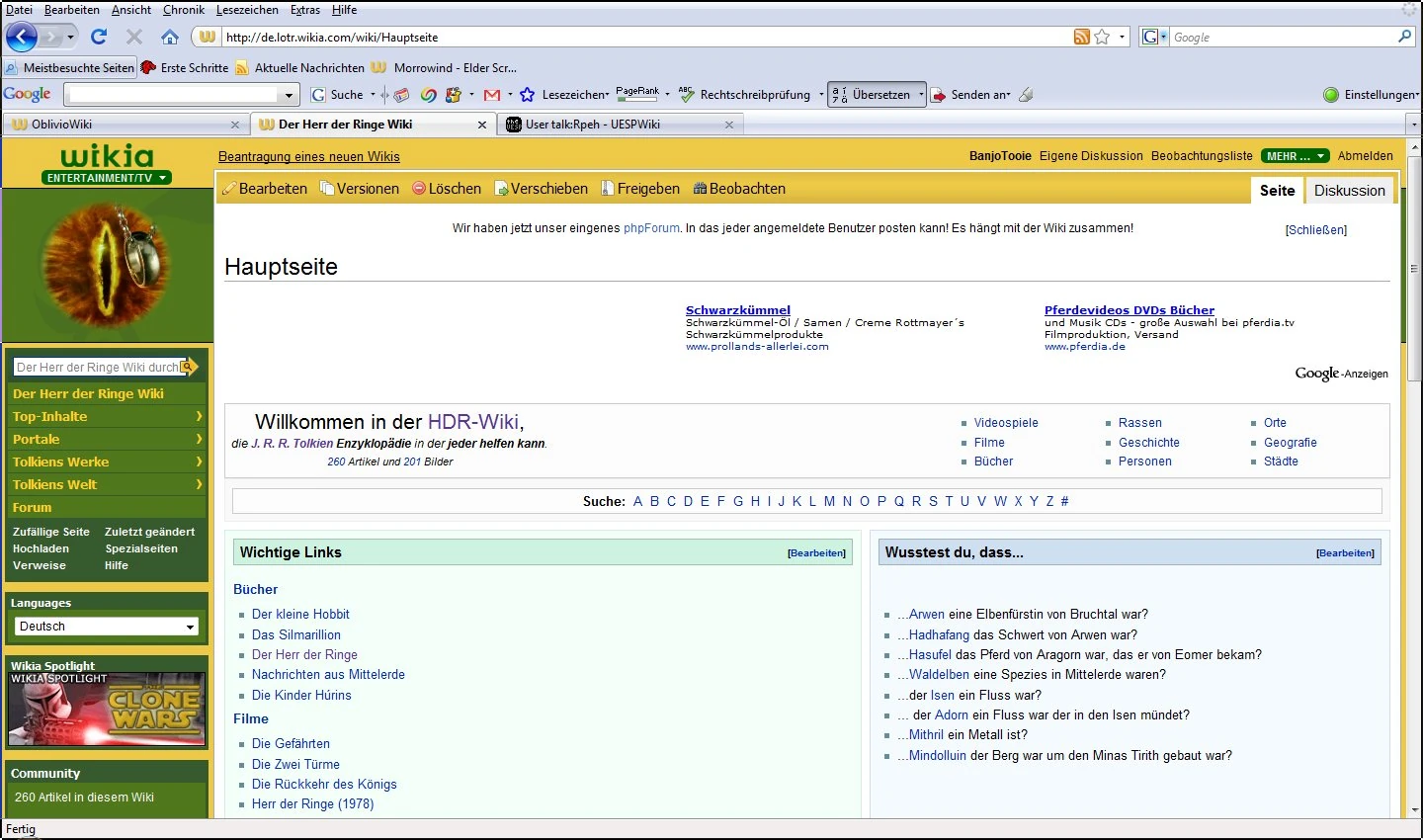1423x840 pixels.
Task: Search articles starting with letter M
Action: [x=829, y=501]
